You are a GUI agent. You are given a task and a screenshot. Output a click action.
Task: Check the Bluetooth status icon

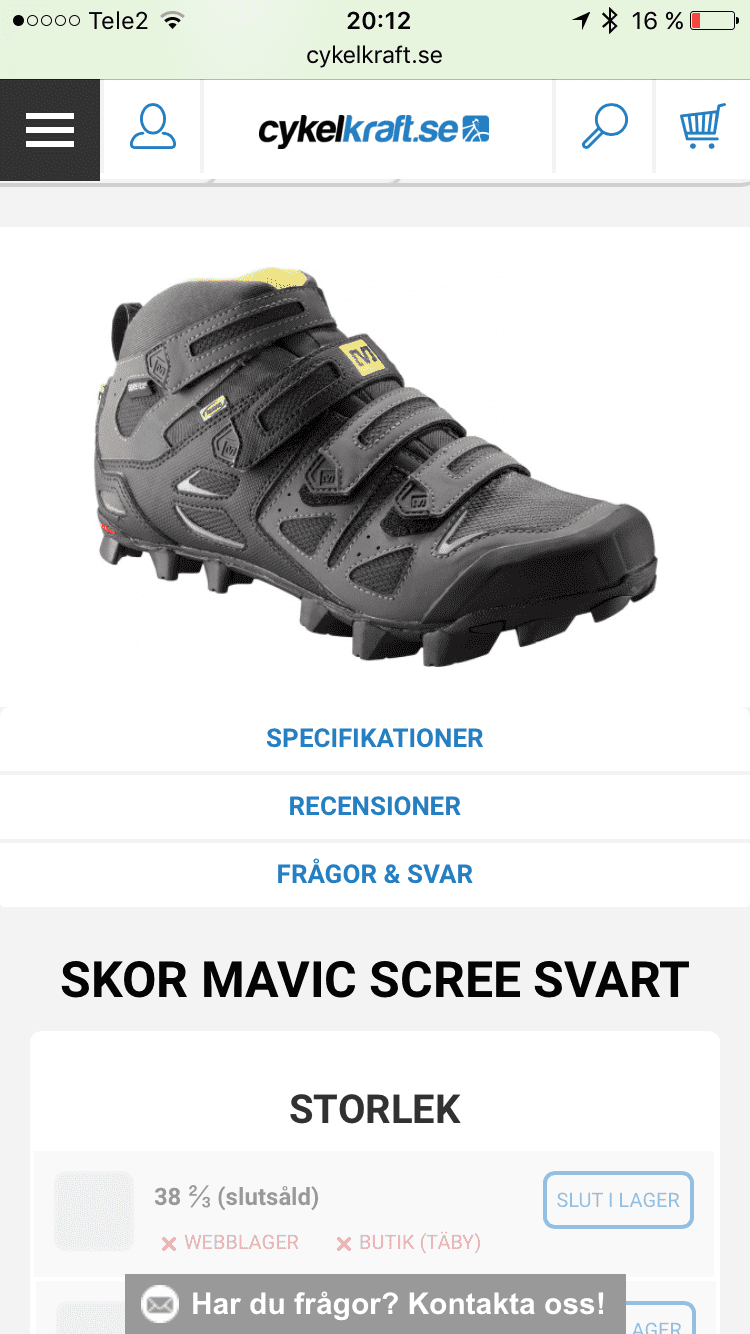pos(610,21)
